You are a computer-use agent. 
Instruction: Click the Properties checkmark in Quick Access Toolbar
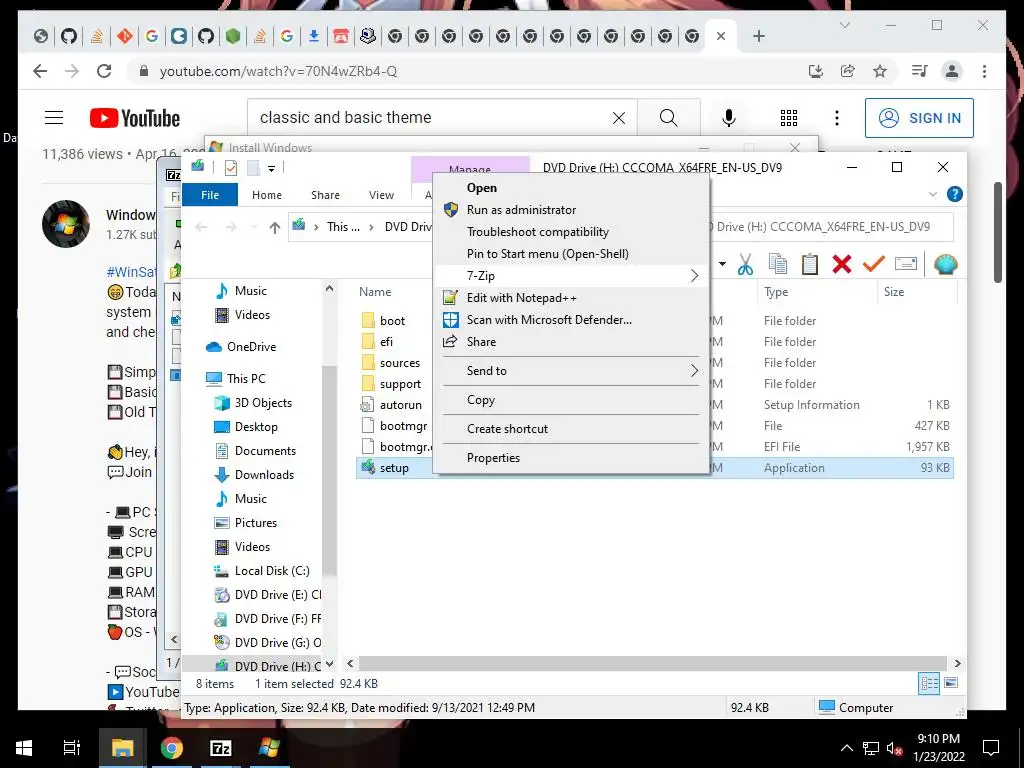coord(231,168)
